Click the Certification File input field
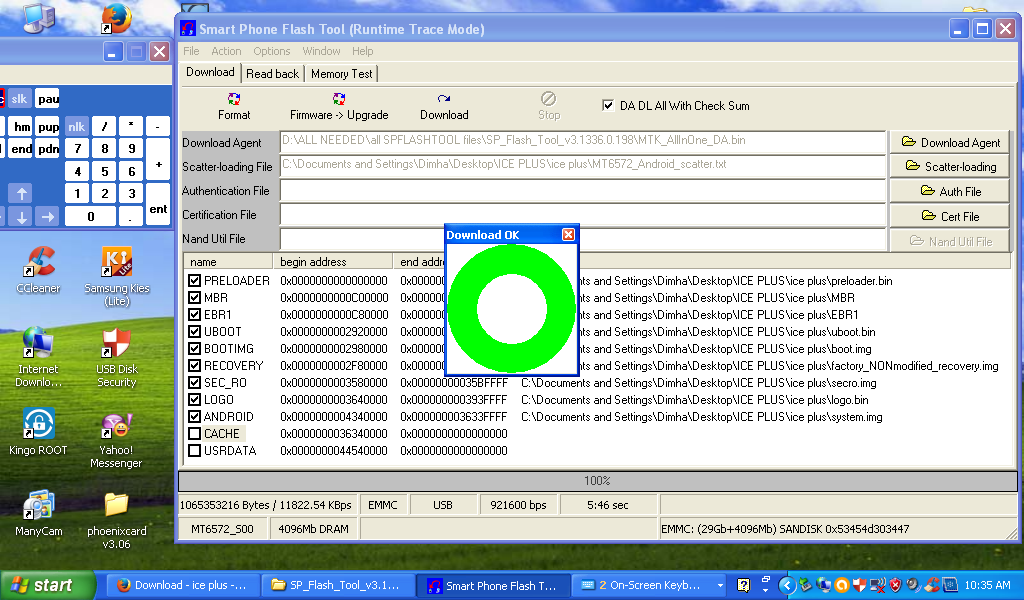Image resolution: width=1024 pixels, height=600 pixels. (583, 215)
